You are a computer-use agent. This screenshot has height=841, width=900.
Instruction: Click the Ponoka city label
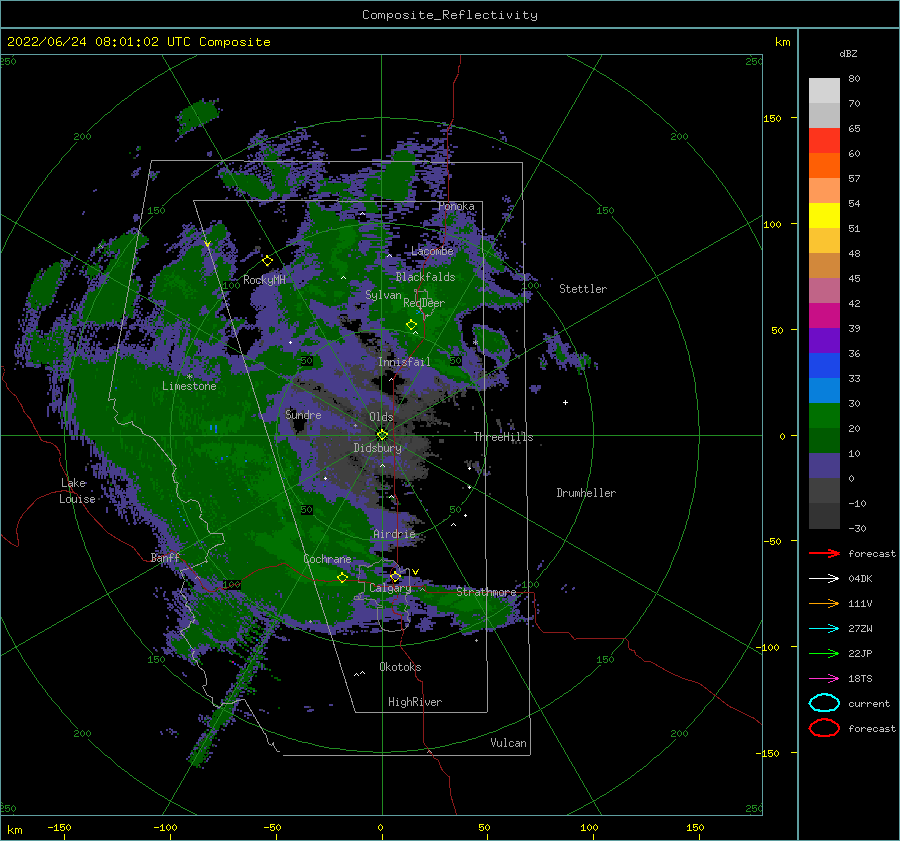tap(456, 206)
